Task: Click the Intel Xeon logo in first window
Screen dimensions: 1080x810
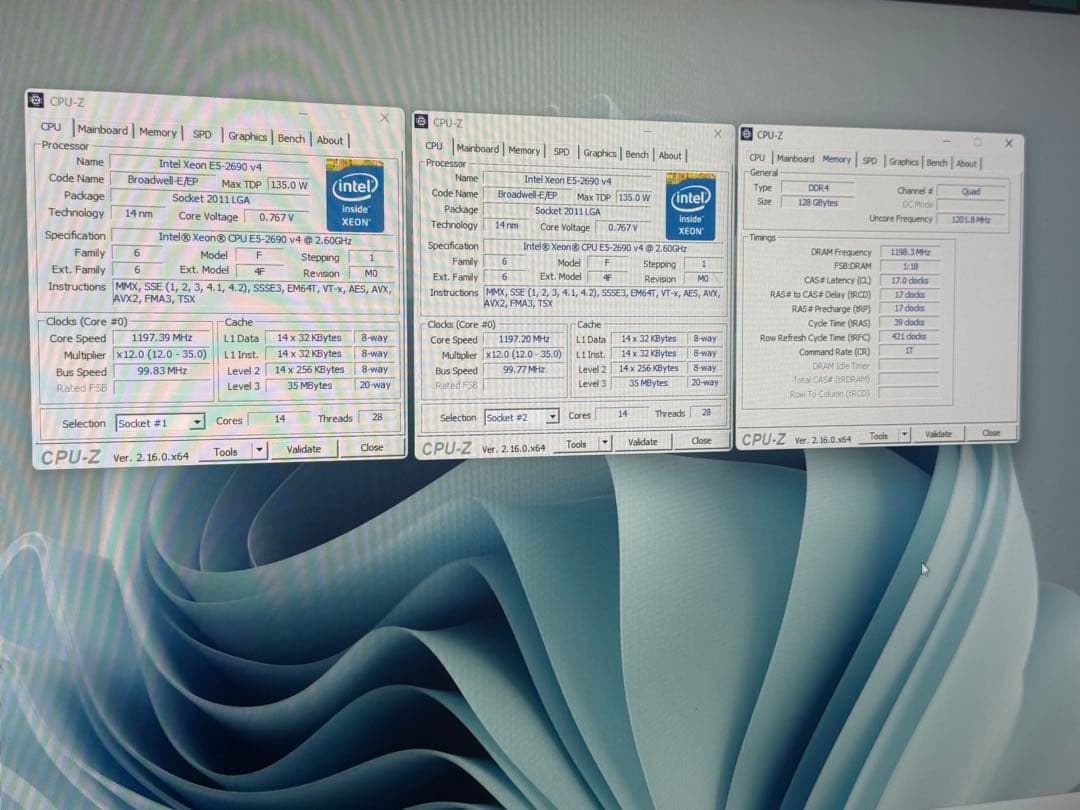Action: point(354,198)
